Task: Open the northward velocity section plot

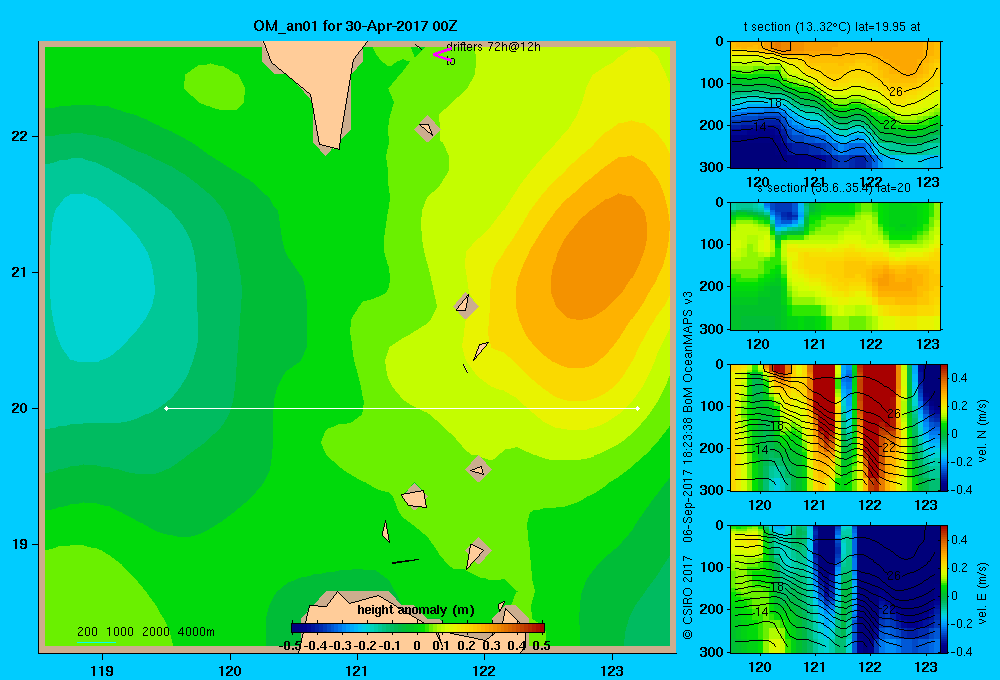Action: tap(835, 427)
